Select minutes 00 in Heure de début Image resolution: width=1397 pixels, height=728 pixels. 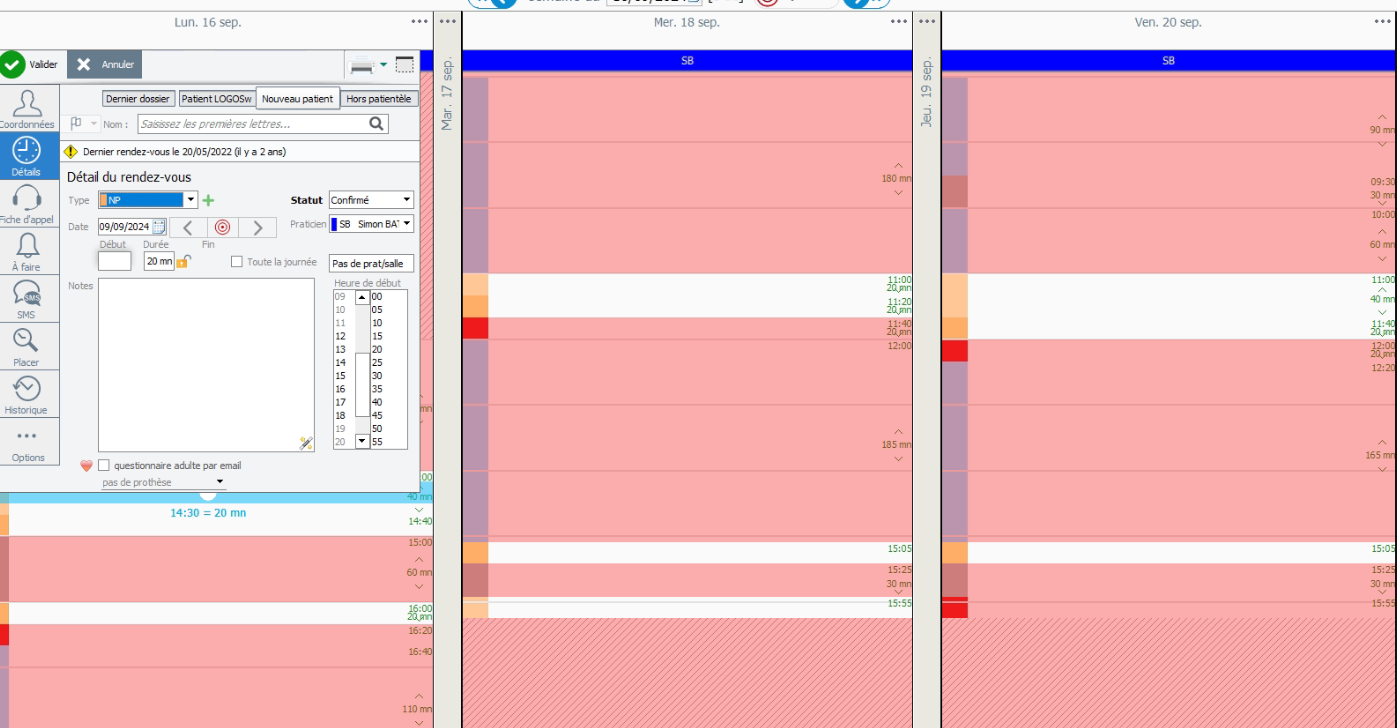click(377, 297)
